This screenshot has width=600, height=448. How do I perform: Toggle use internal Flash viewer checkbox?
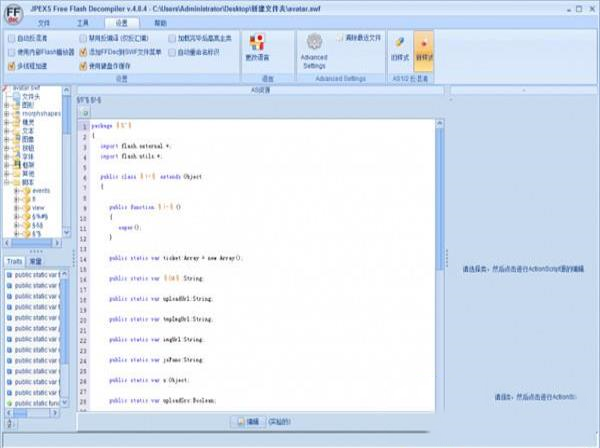click(x=11, y=52)
